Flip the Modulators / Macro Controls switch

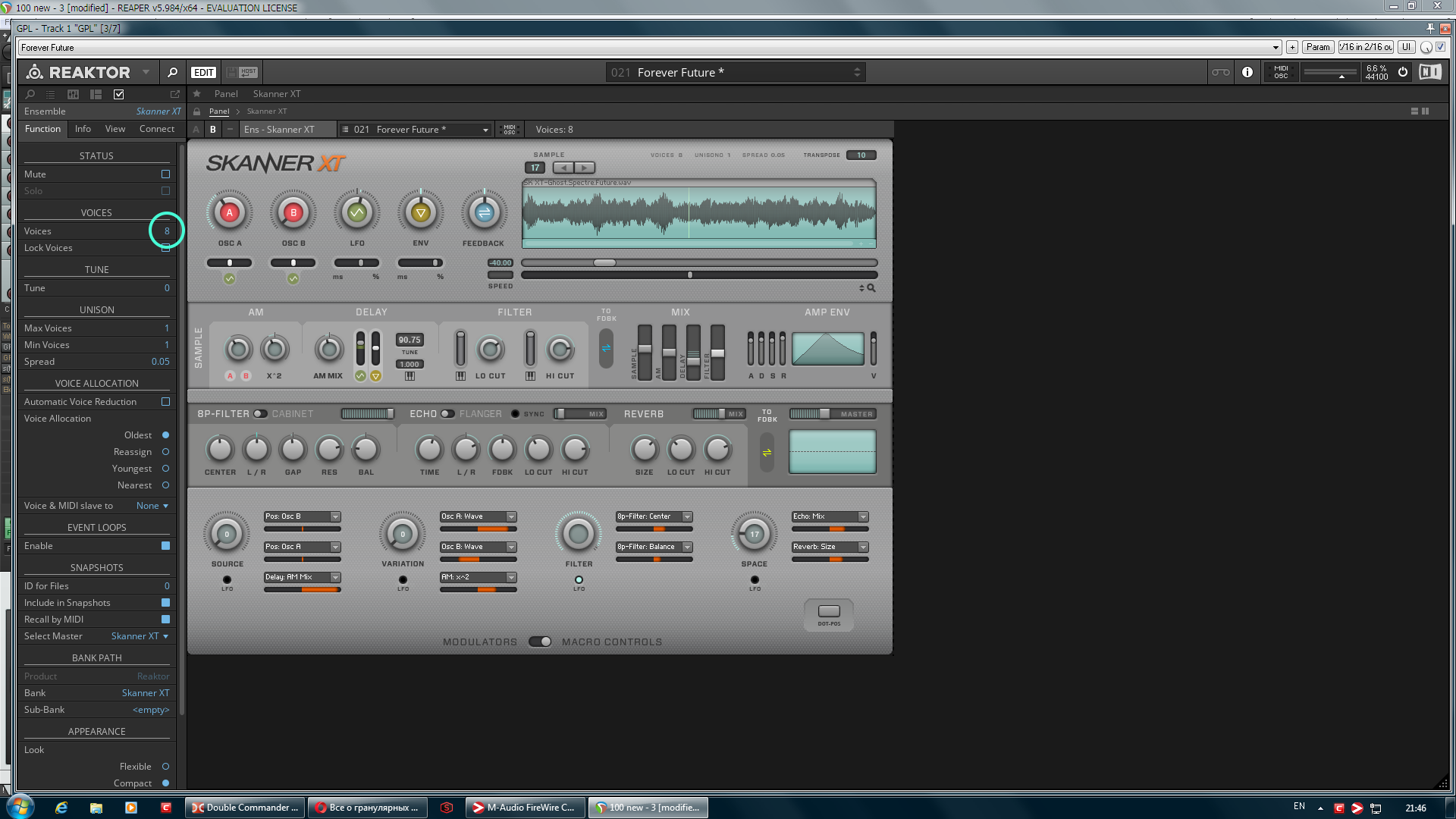click(540, 642)
